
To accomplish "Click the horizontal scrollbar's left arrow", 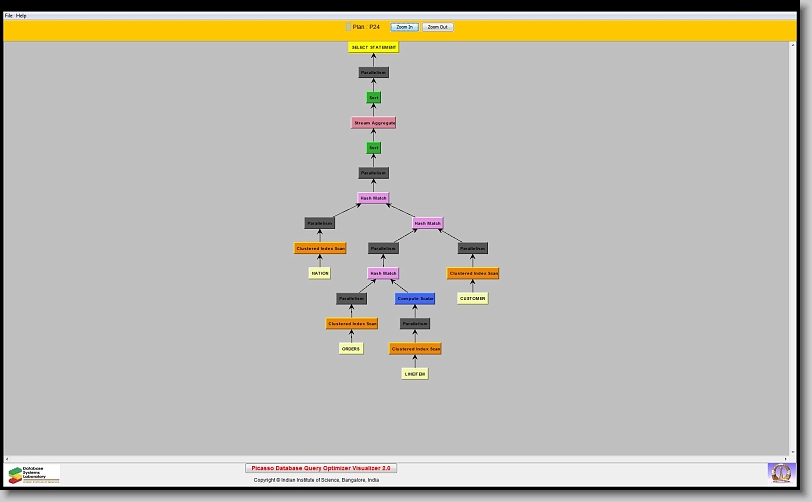I will [7, 459].
